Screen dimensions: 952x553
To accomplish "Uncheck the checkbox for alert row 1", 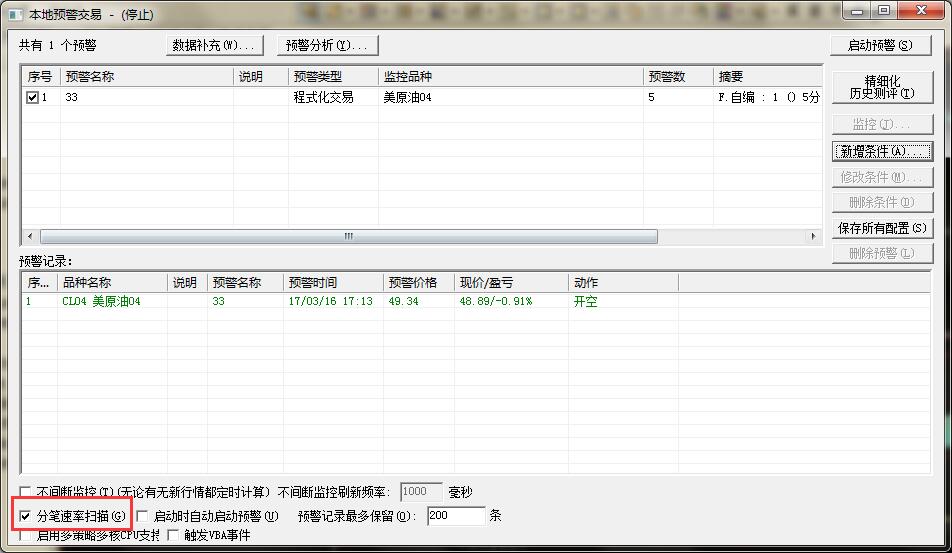I will [x=33, y=98].
